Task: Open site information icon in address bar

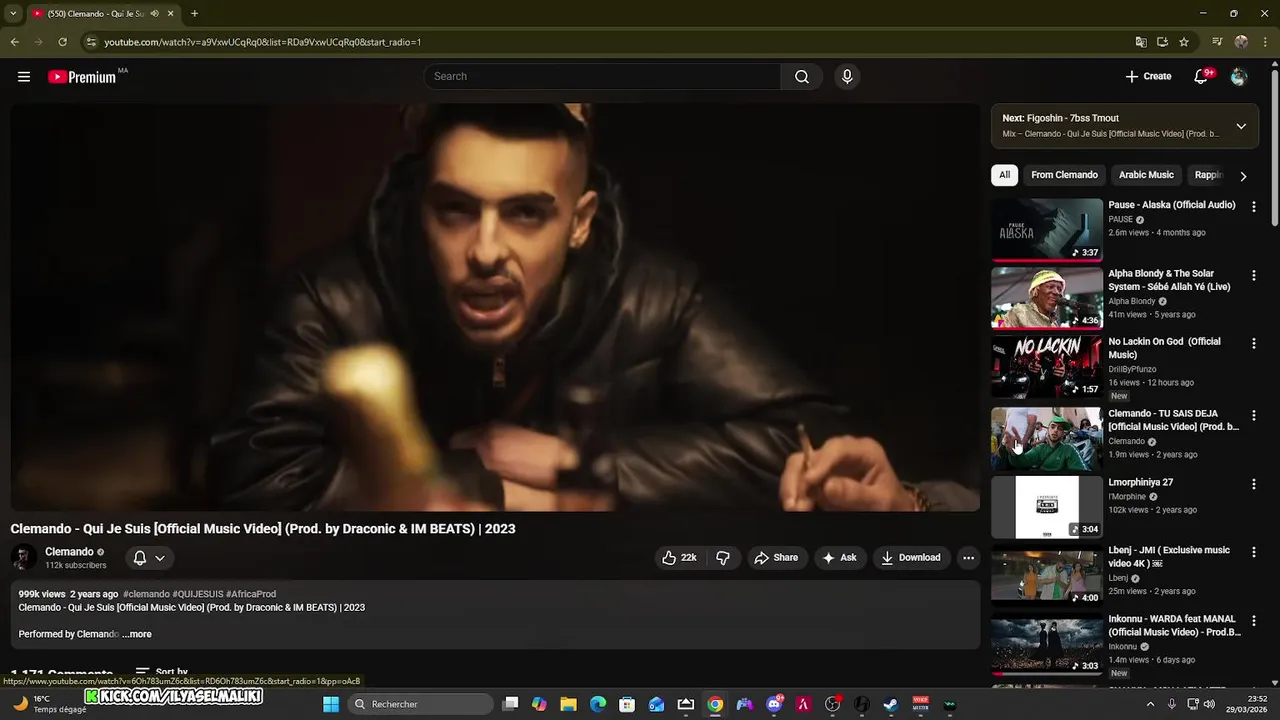Action: [91, 42]
